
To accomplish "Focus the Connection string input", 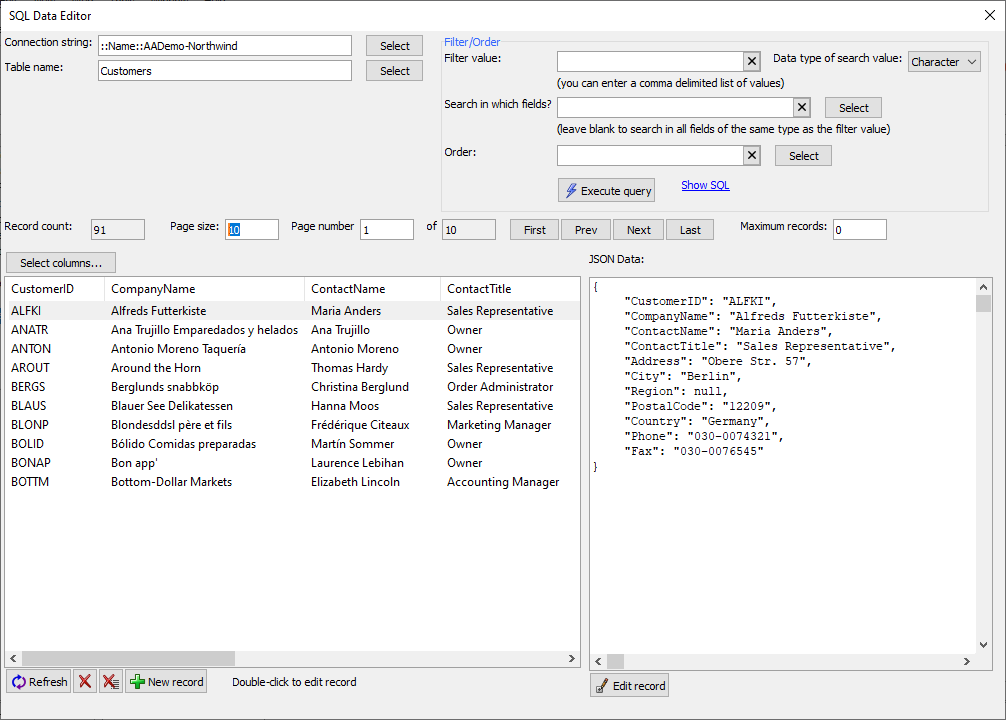I will (225, 46).
